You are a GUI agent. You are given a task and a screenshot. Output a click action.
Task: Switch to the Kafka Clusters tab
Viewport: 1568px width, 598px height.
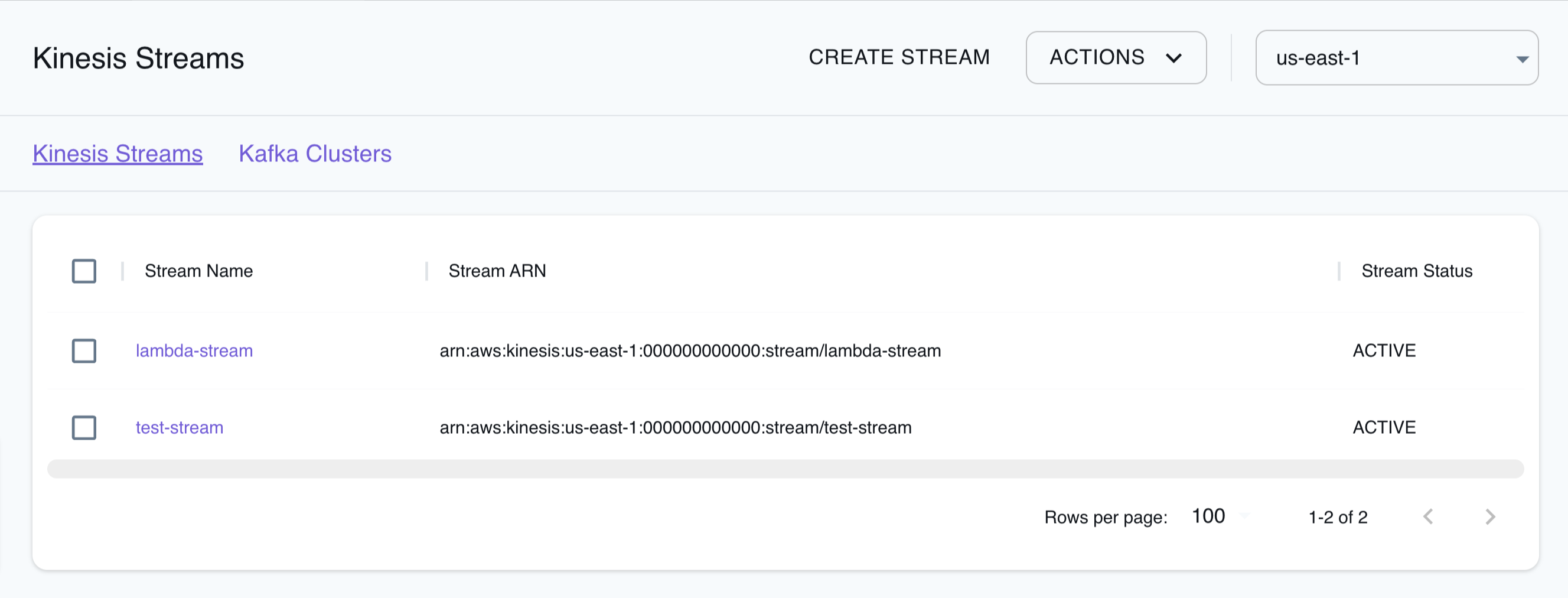[x=315, y=154]
